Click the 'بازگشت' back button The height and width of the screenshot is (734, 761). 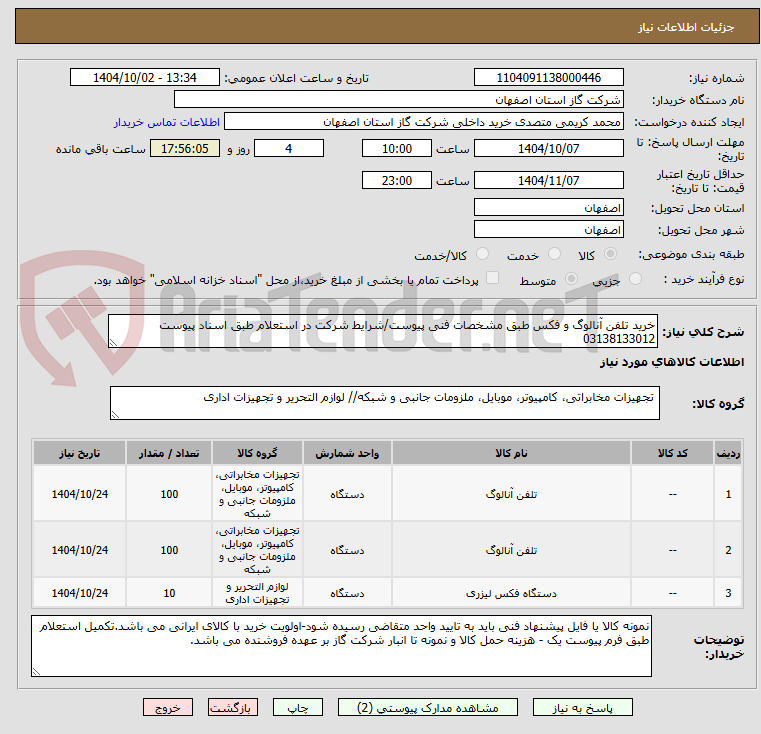pyautogui.click(x=232, y=707)
